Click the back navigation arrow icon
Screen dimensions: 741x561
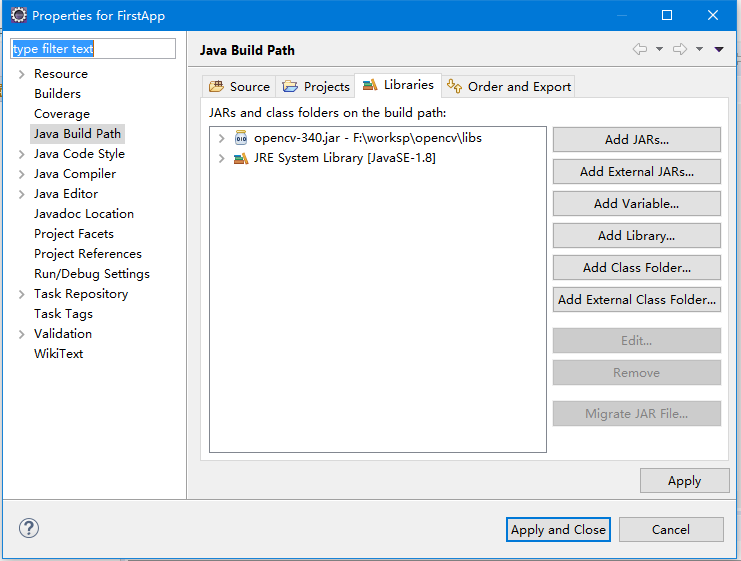coord(640,49)
